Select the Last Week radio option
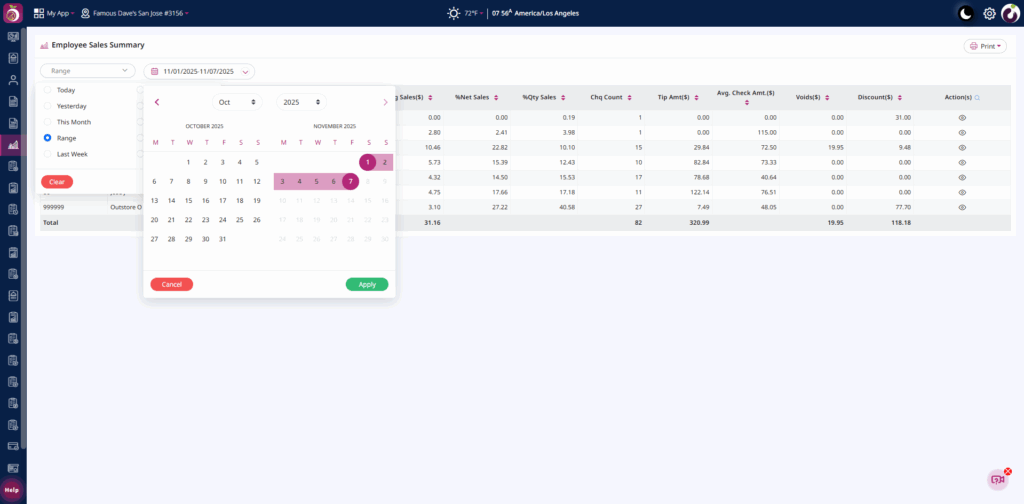This screenshot has height=504, width=1024. pos(48,154)
